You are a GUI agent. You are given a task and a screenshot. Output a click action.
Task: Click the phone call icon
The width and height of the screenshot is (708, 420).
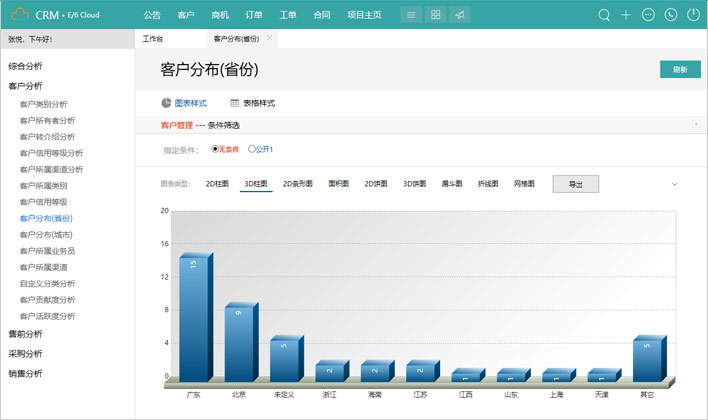tap(670, 15)
